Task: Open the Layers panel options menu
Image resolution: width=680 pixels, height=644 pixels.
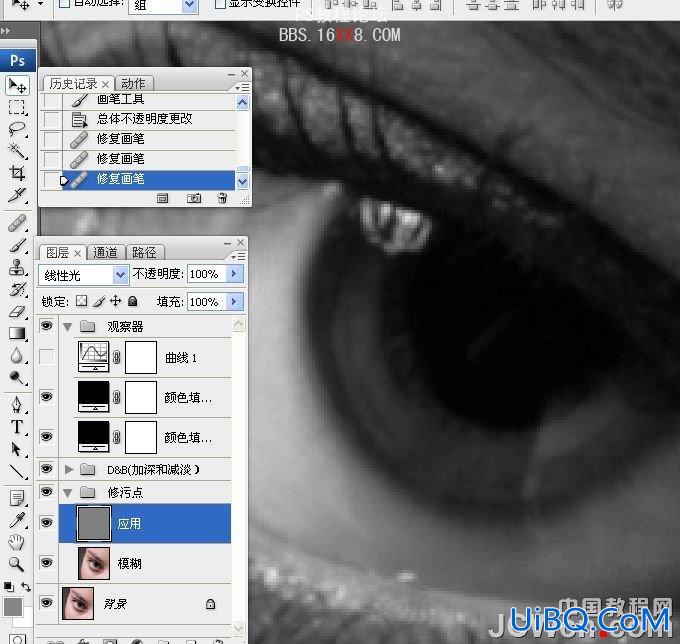Action: pyautogui.click(x=238, y=257)
